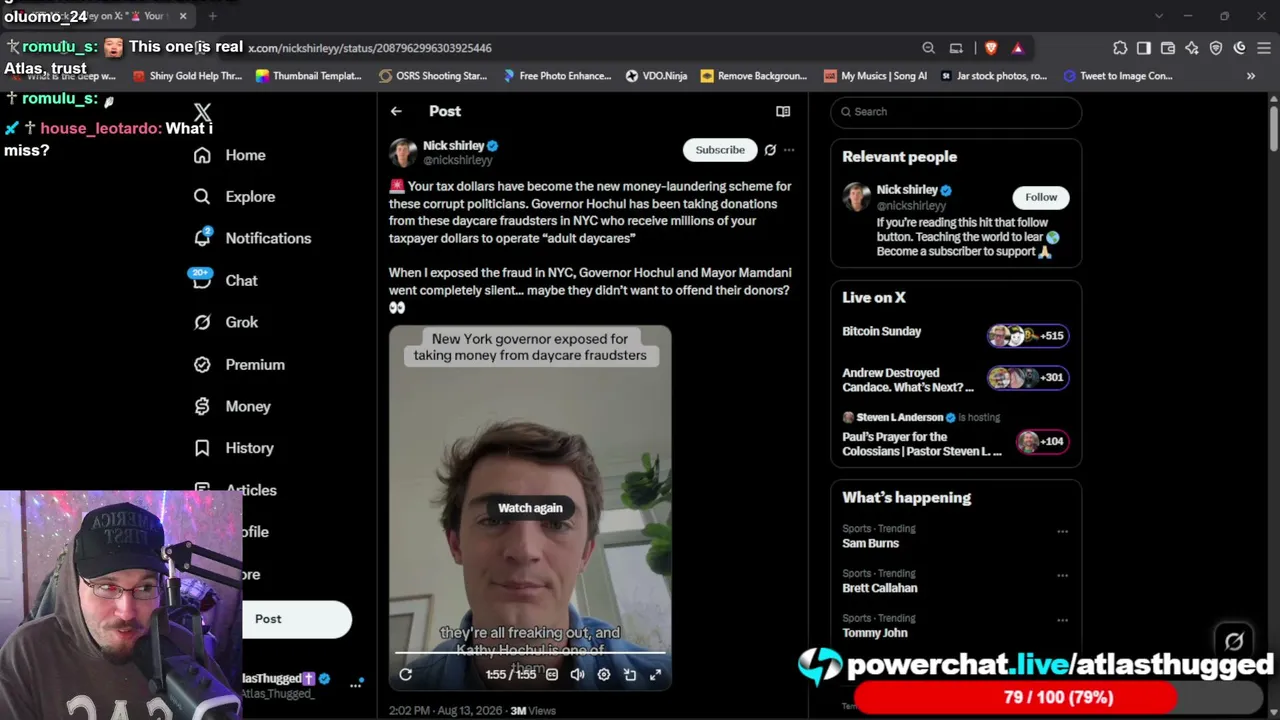The height and width of the screenshot is (720, 1280).
Task: Toggle picture-in-picture on the video
Action: tap(630, 675)
